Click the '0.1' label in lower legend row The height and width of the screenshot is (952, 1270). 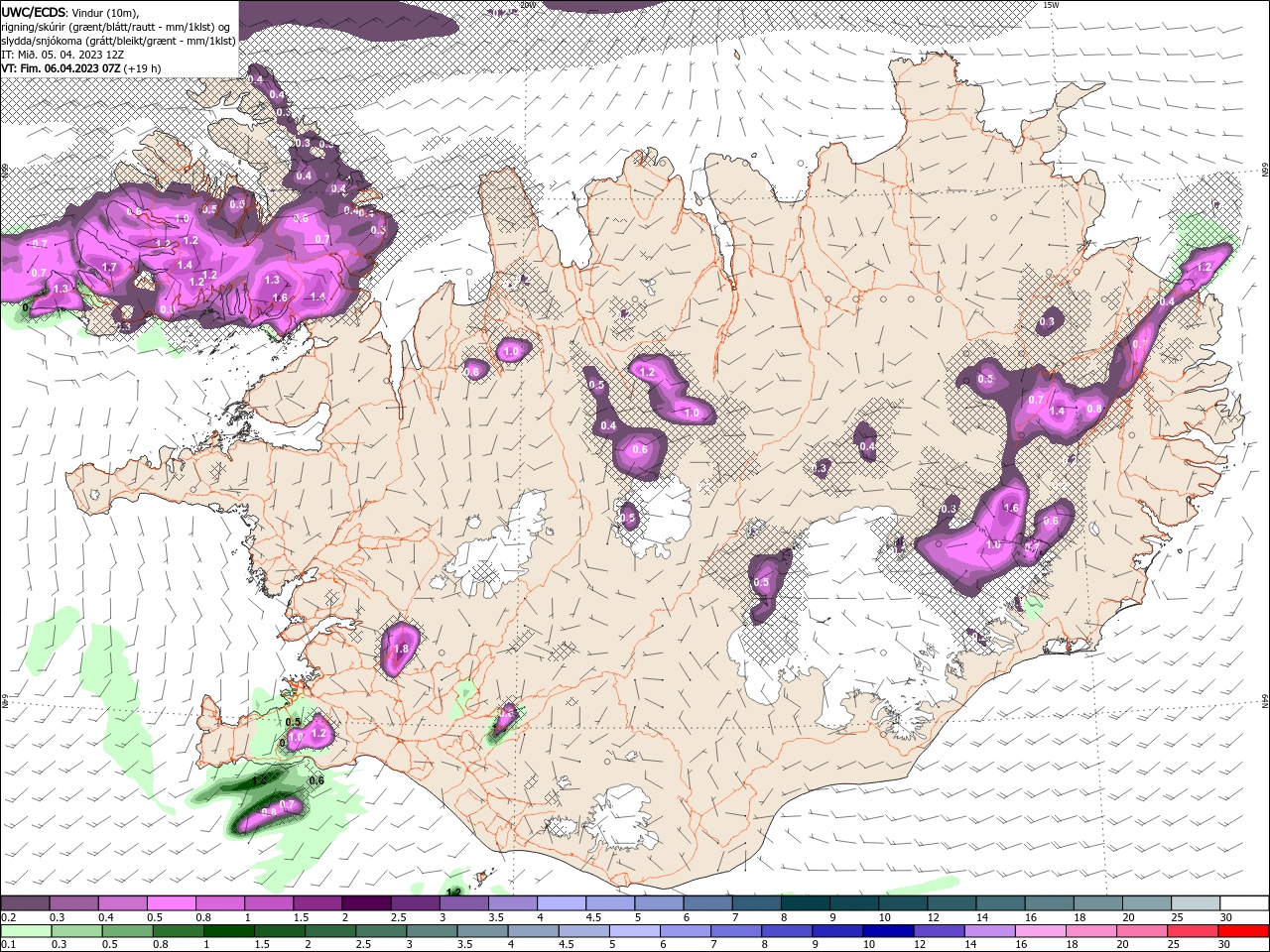point(8,945)
